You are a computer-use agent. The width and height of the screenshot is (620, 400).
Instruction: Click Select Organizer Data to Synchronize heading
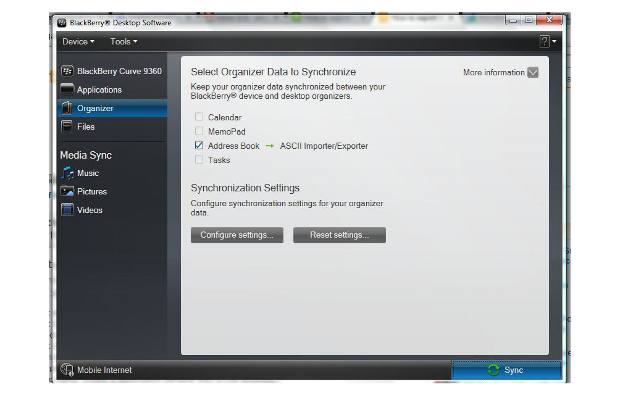pos(273,72)
